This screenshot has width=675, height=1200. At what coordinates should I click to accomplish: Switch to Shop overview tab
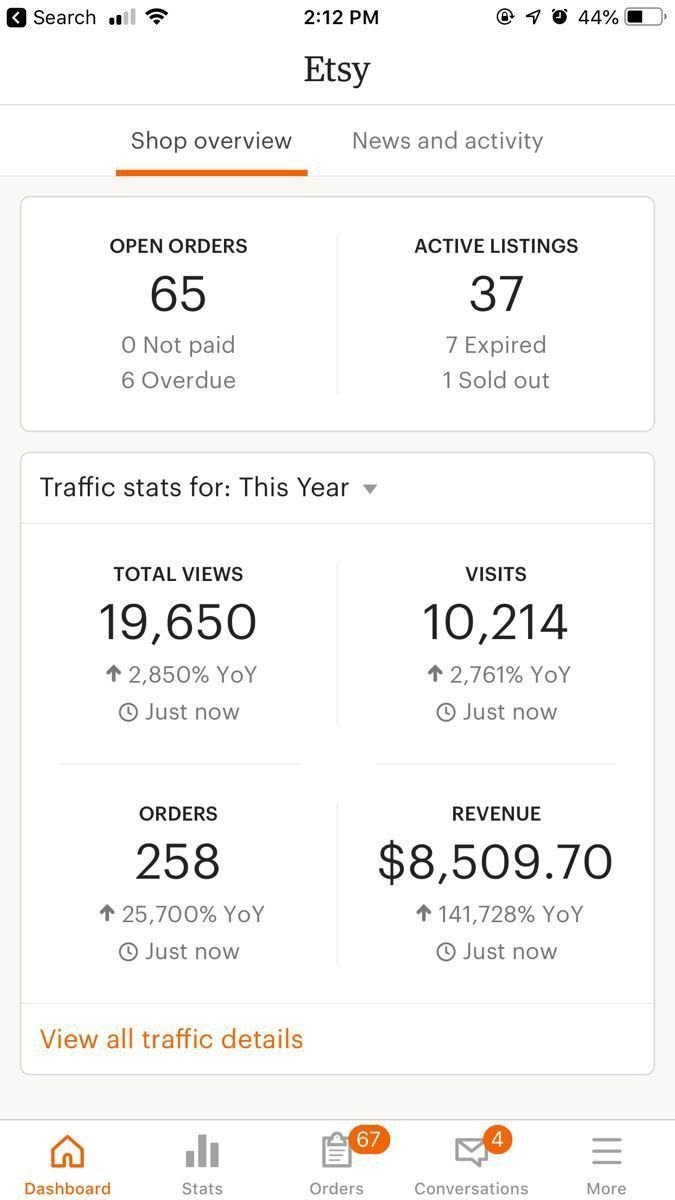coord(211,141)
